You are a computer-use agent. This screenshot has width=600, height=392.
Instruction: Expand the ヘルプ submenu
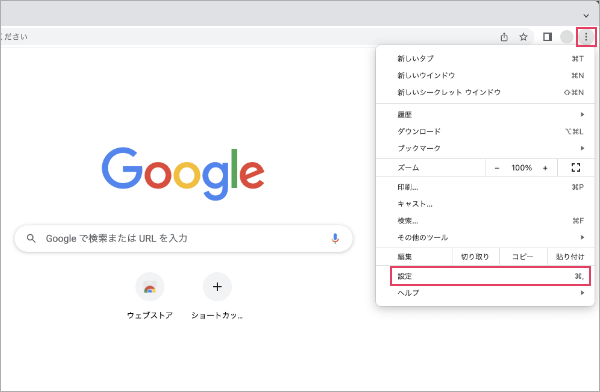[x=485, y=293]
